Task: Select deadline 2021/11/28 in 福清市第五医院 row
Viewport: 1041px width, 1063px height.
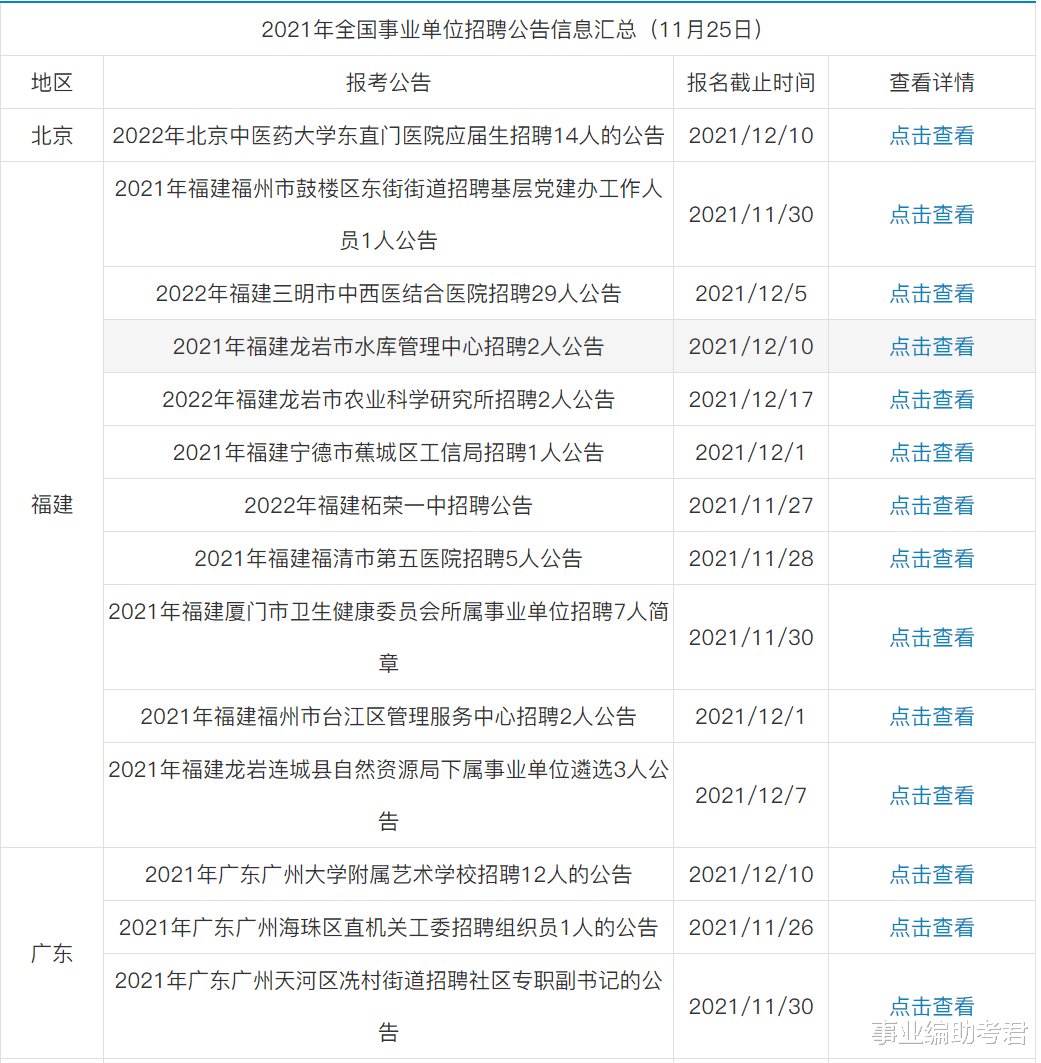Action: click(751, 559)
